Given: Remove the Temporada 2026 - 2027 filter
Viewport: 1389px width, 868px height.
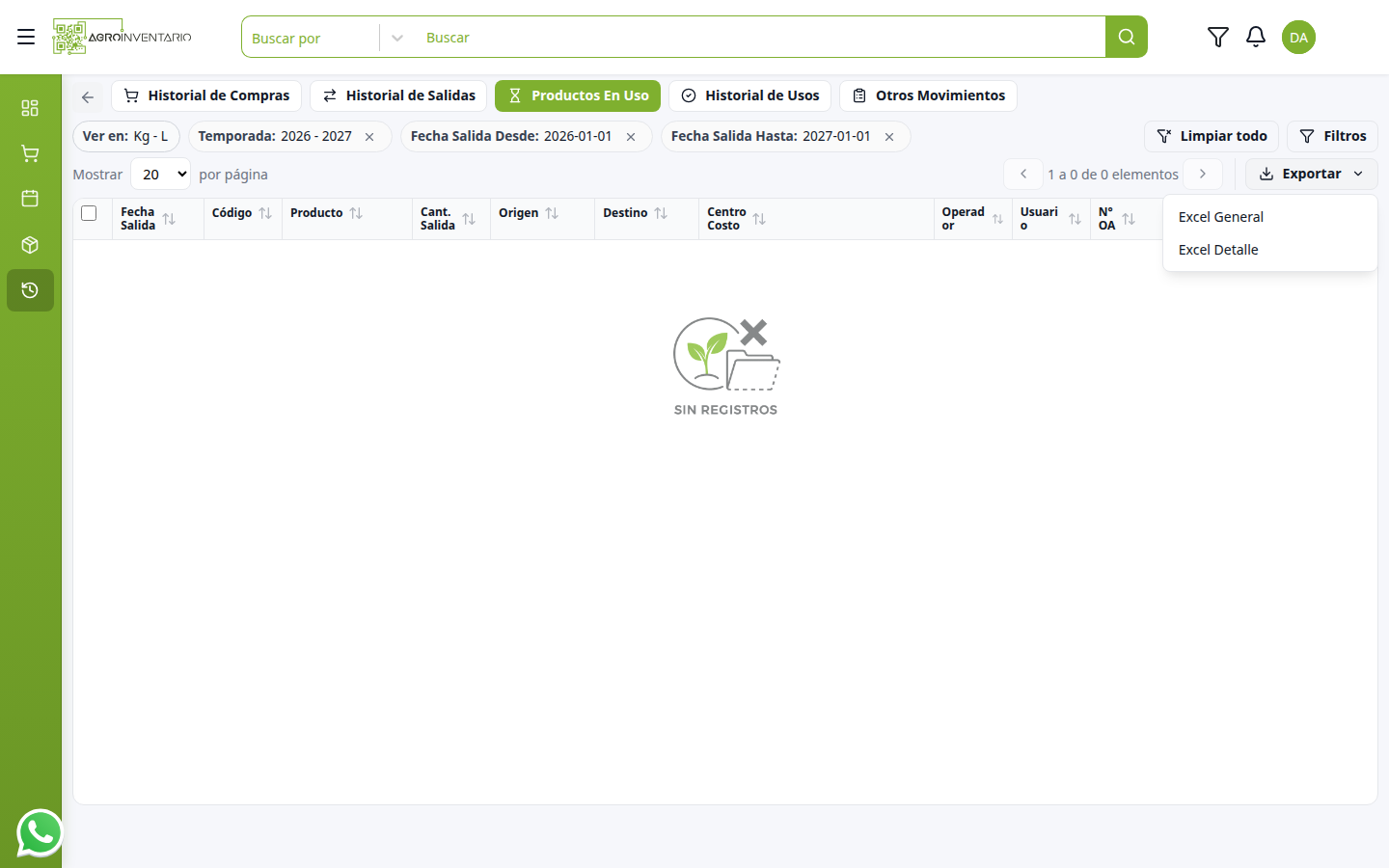Looking at the screenshot, I should (369, 137).
